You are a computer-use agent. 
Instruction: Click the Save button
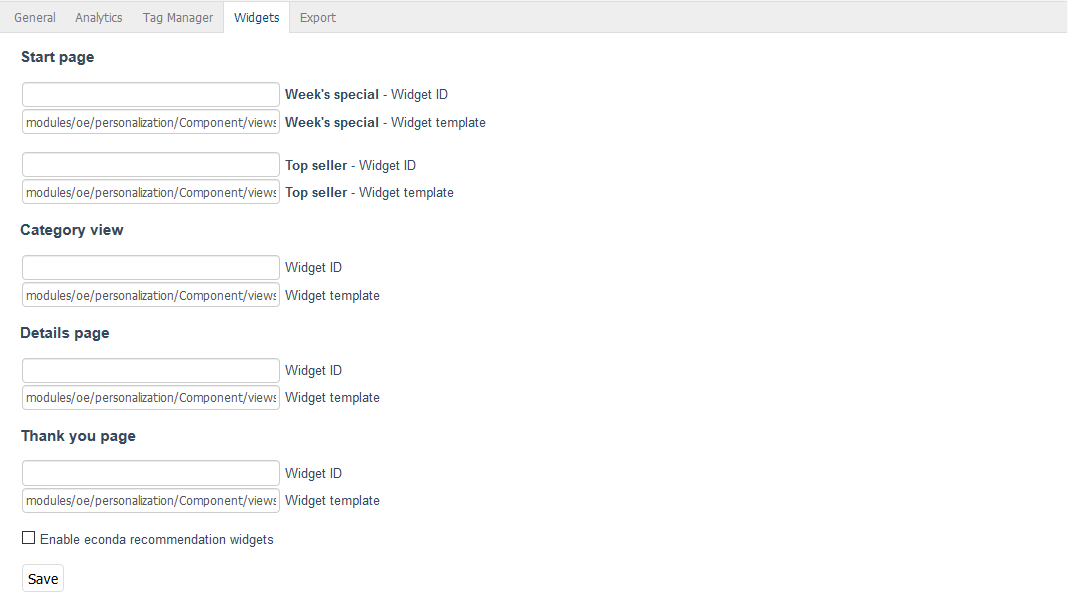(x=43, y=579)
